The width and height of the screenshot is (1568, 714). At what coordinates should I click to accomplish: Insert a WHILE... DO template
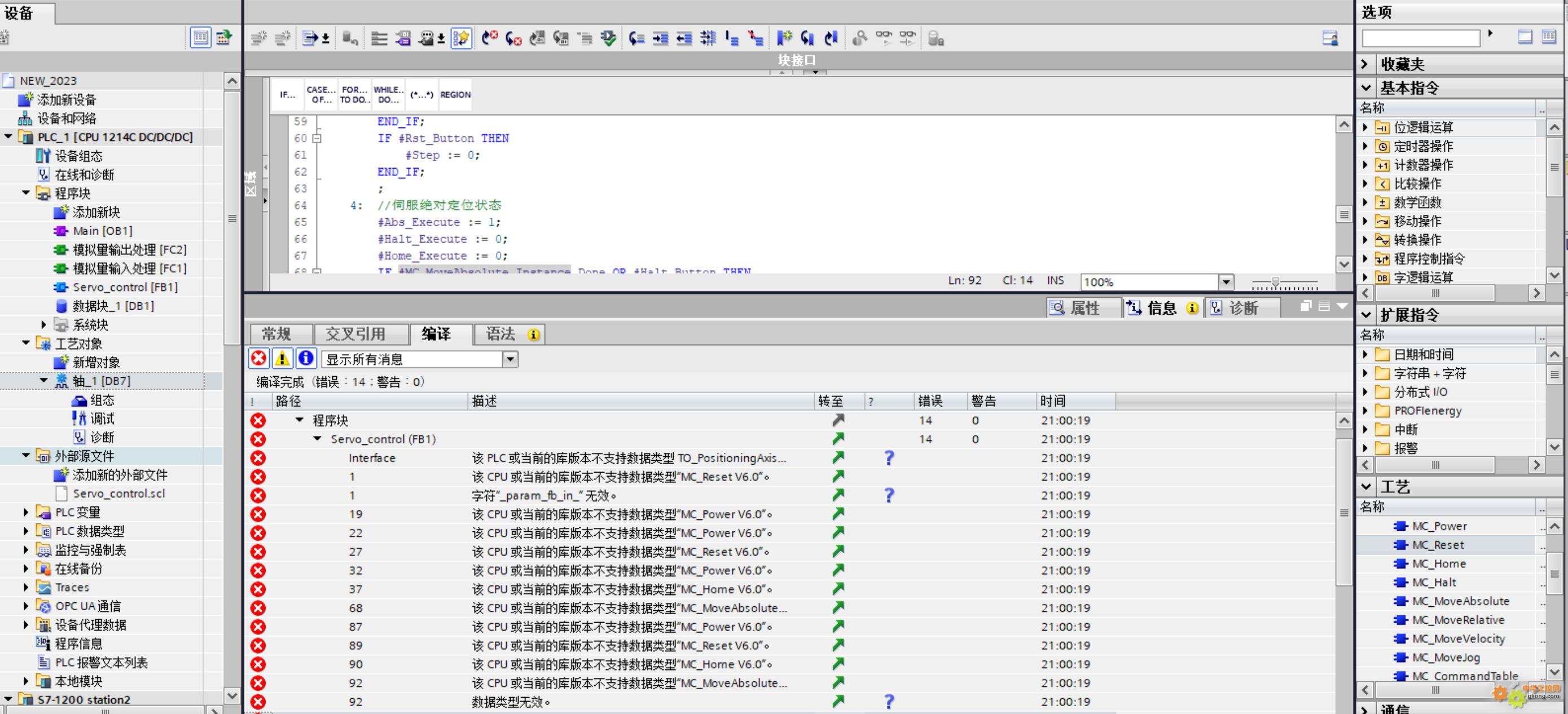[x=388, y=95]
